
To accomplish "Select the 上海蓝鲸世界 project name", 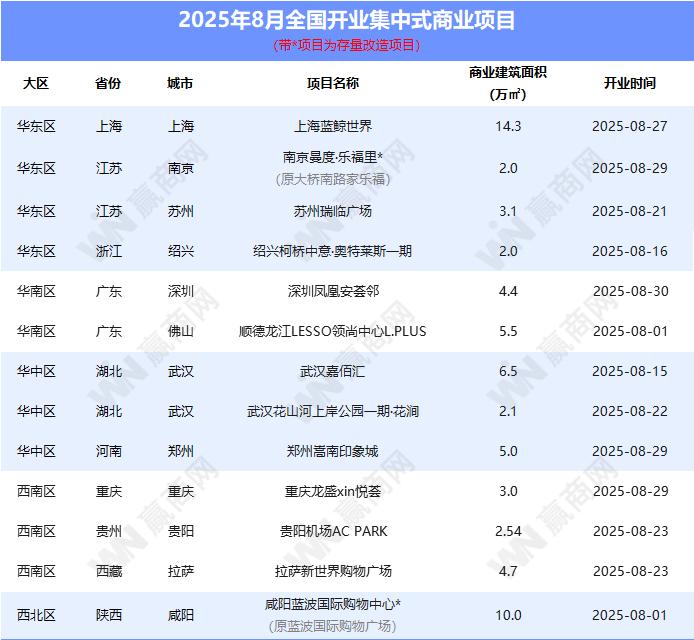I will click(332, 126).
